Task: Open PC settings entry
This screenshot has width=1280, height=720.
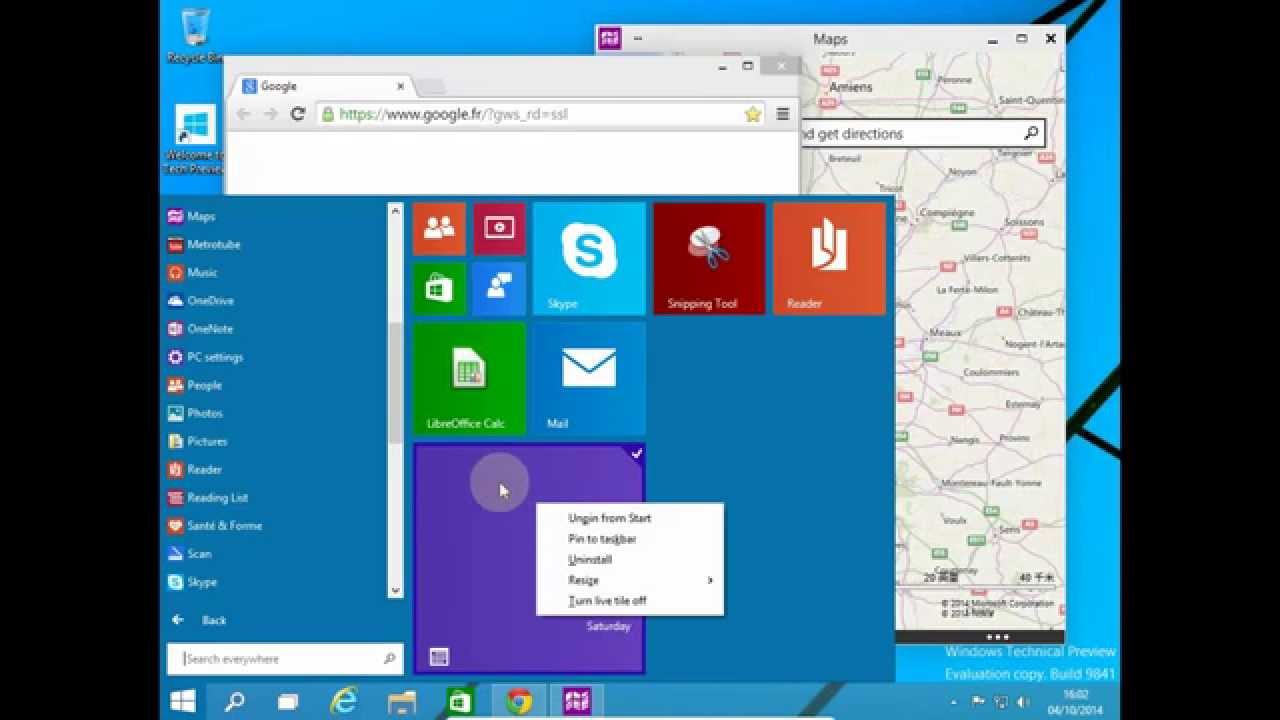Action: 206,356
